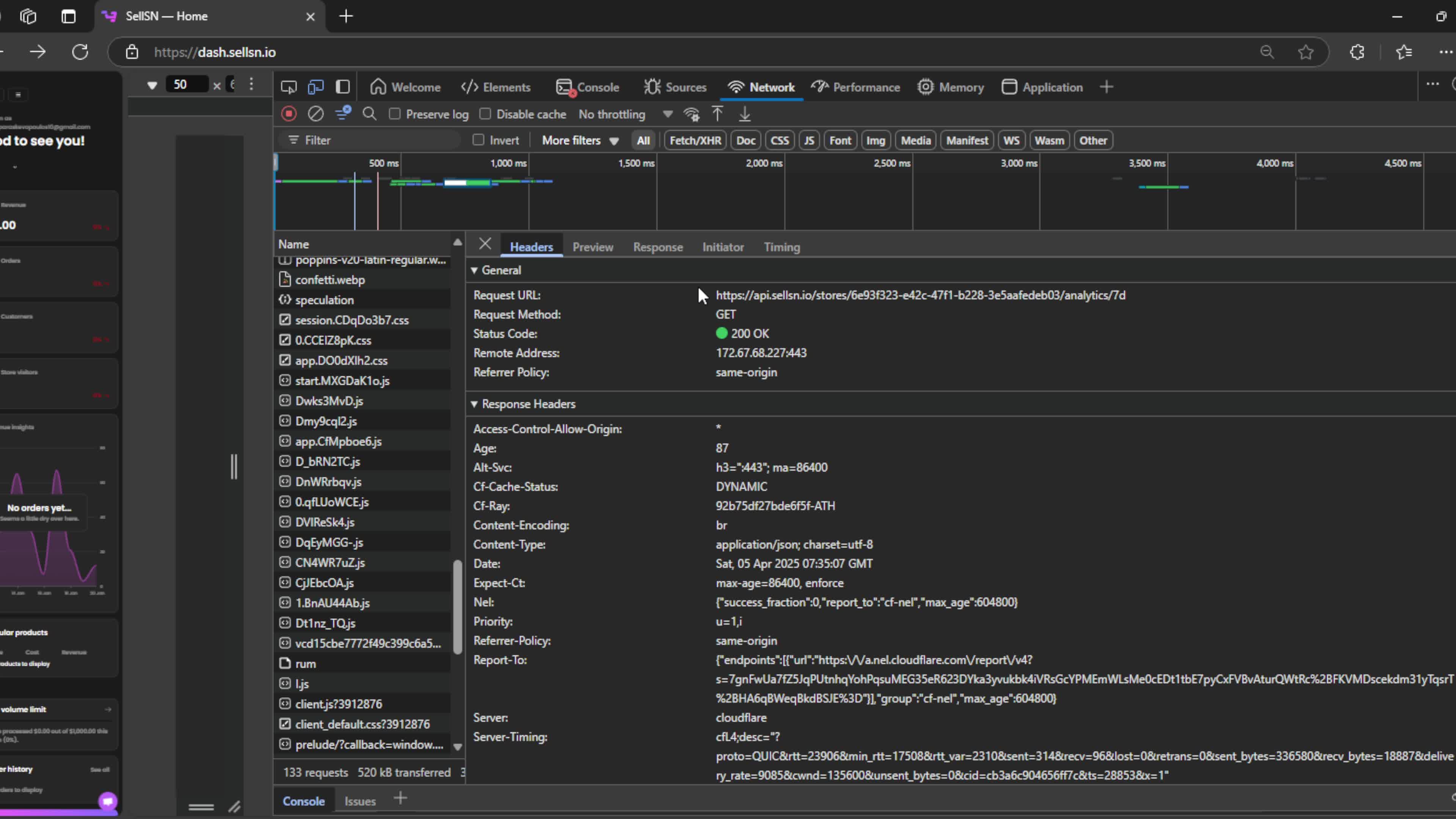The image size is (1456, 819).
Task: Enable the Preserve log checkbox
Action: (395, 114)
